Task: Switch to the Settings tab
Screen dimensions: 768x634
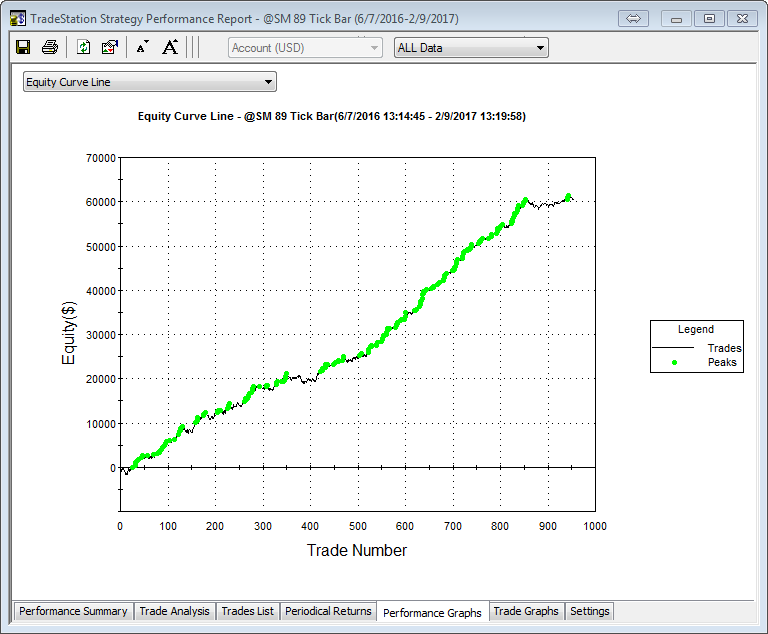Action: pyautogui.click(x=589, y=611)
